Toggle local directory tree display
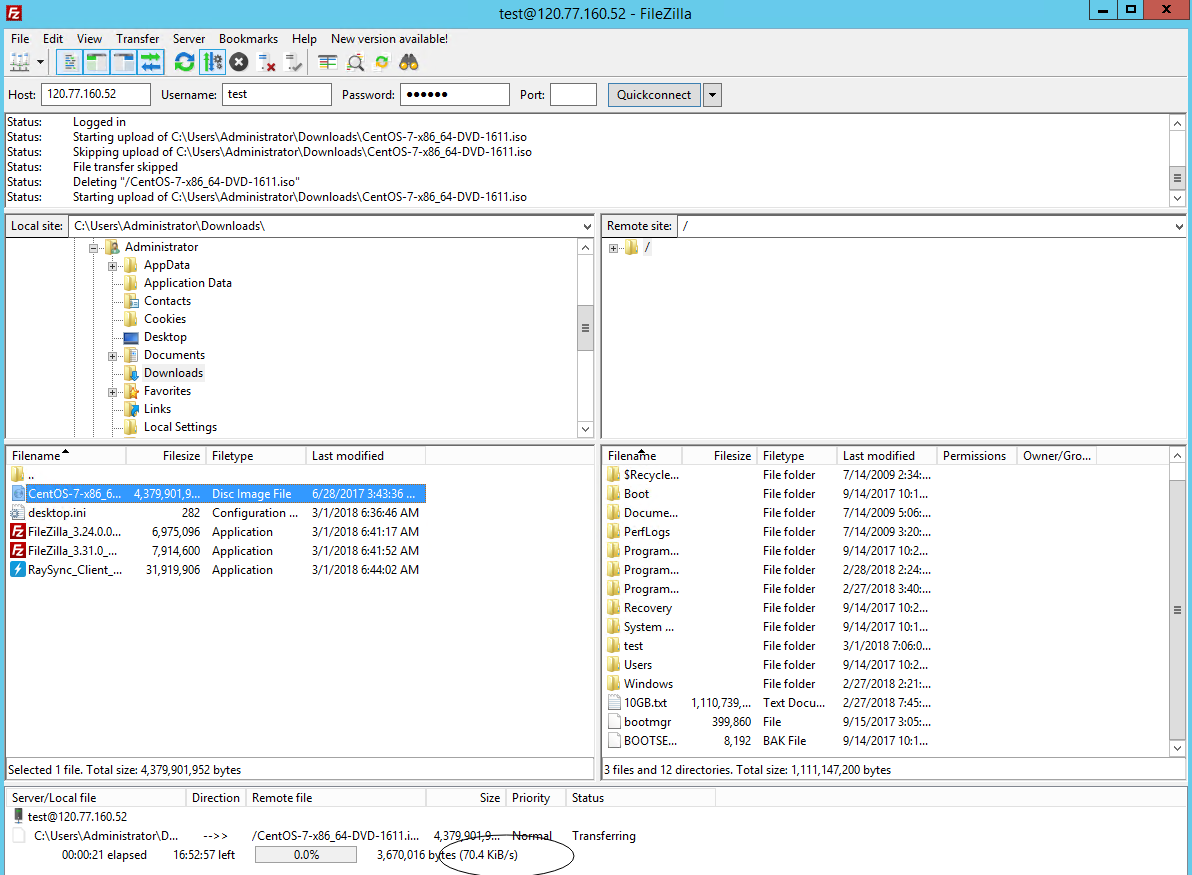The image size is (1192, 875). pos(96,62)
